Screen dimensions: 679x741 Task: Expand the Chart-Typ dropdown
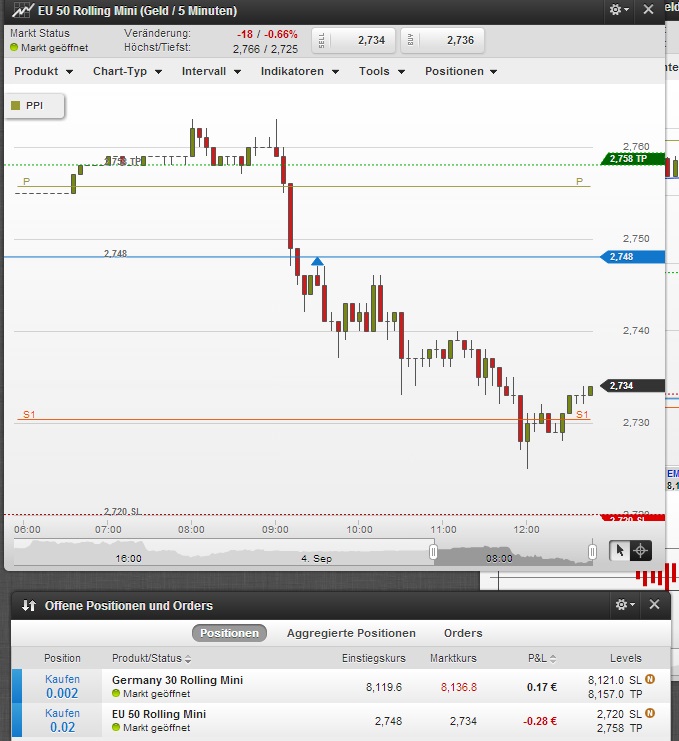[x=126, y=72]
